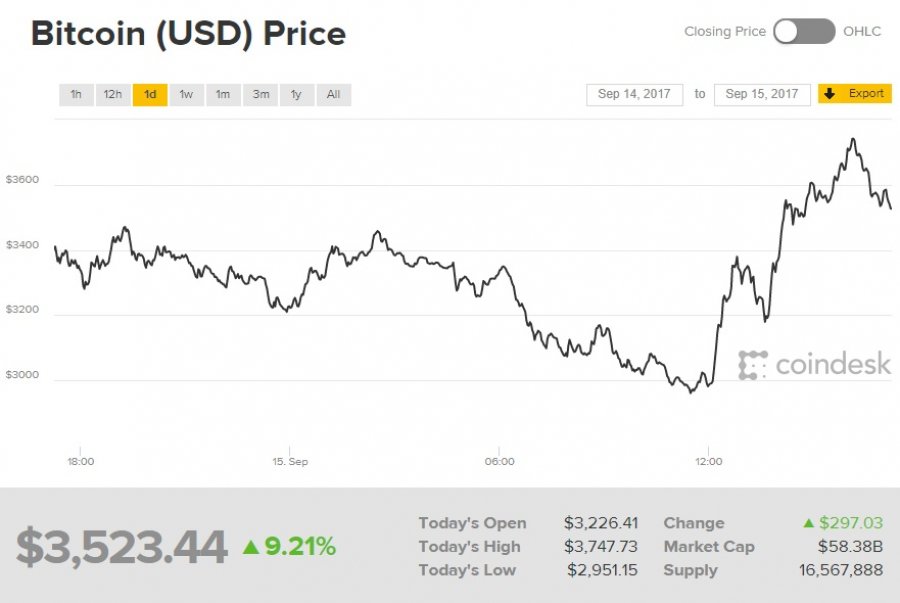This screenshot has width=900, height=603.
Task: Select the 1h time range tab
Action: pyautogui.click(x=76, y=94)
